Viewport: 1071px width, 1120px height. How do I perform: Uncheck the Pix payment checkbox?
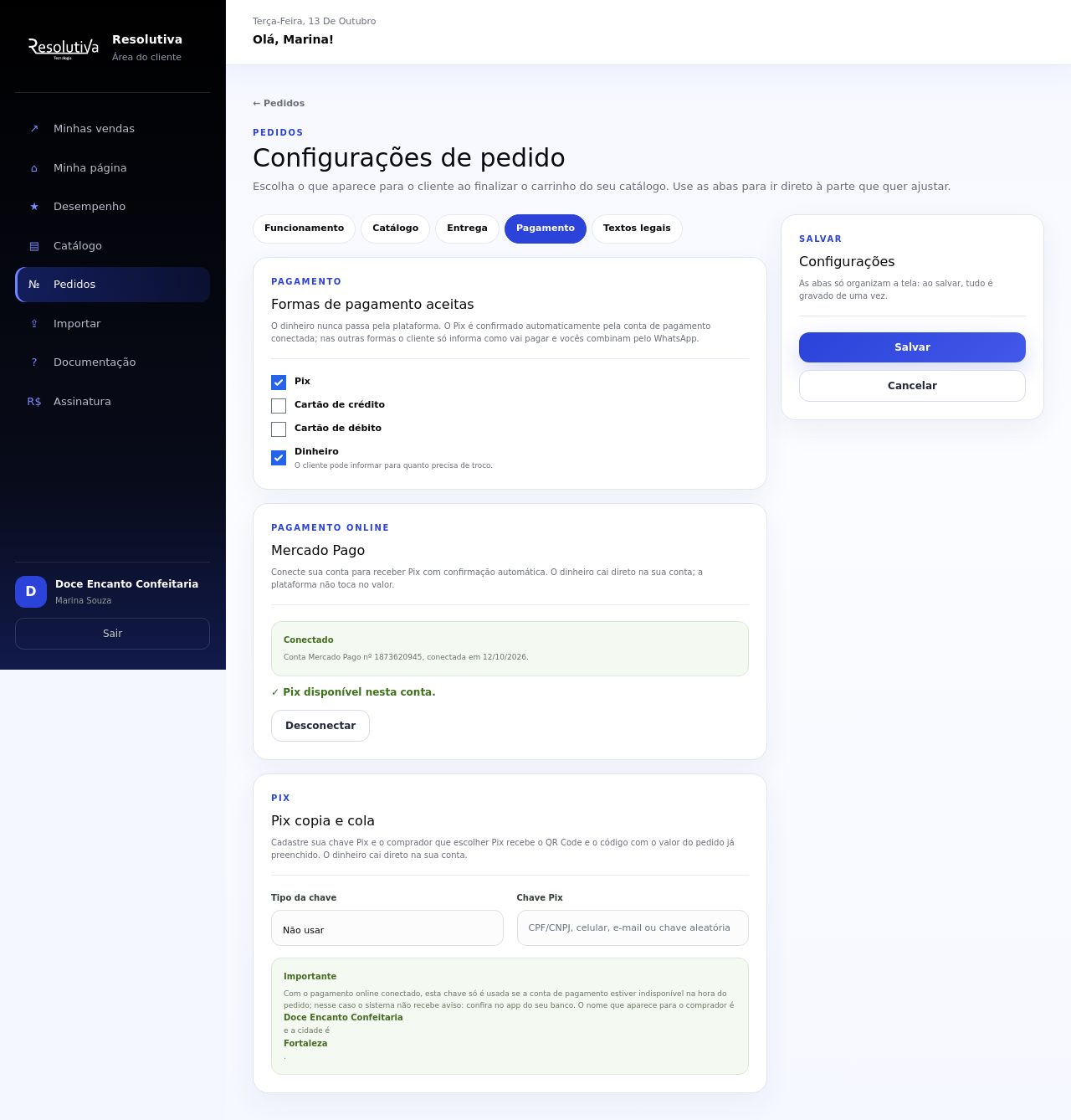click(279, 383)
